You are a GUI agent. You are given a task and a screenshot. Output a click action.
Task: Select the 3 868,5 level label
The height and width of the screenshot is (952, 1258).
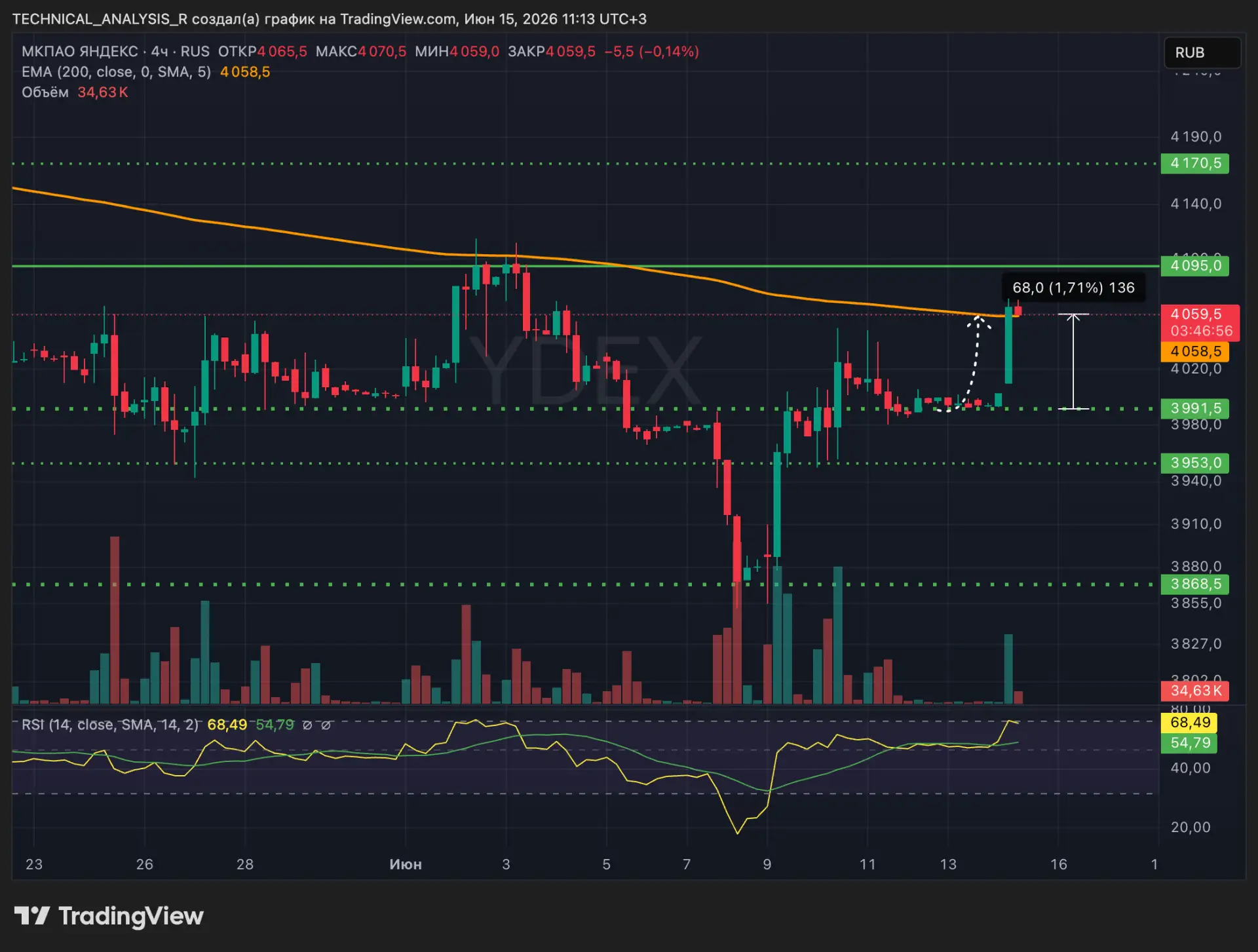click(1194, 584)
